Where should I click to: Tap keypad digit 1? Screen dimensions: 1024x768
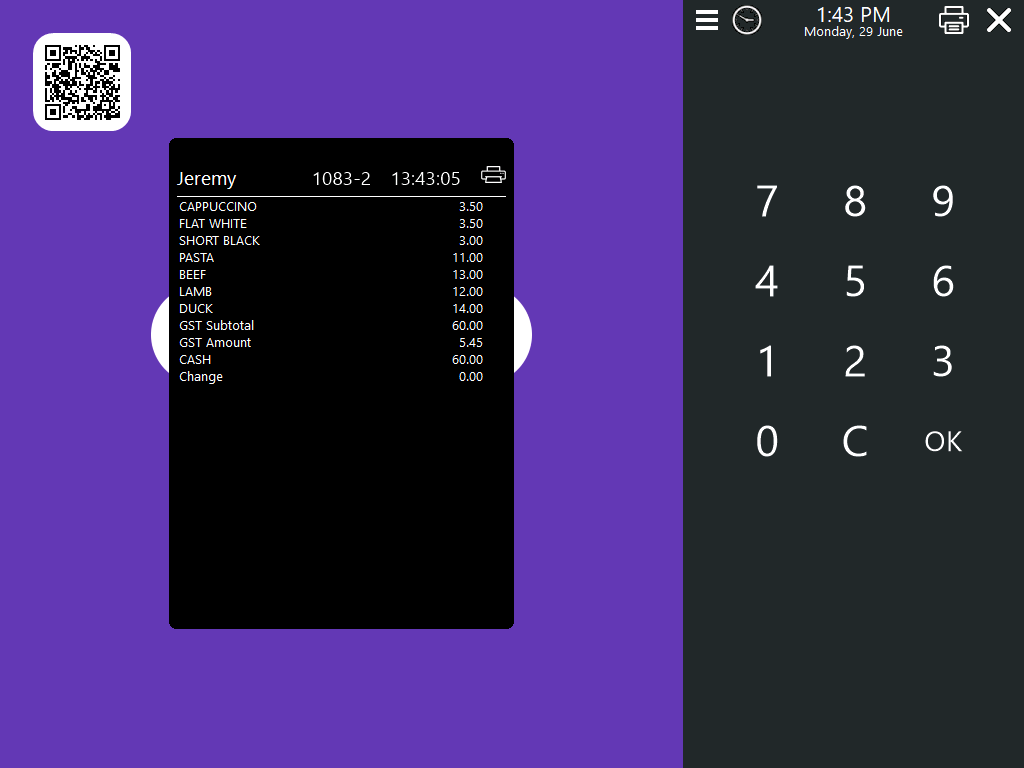tap(767, 361)
